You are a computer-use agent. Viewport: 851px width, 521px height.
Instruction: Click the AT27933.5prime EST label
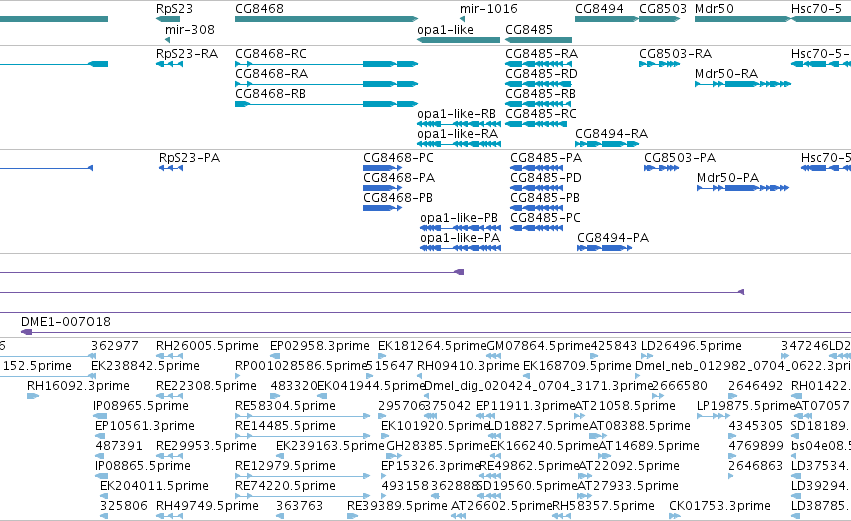628,486
